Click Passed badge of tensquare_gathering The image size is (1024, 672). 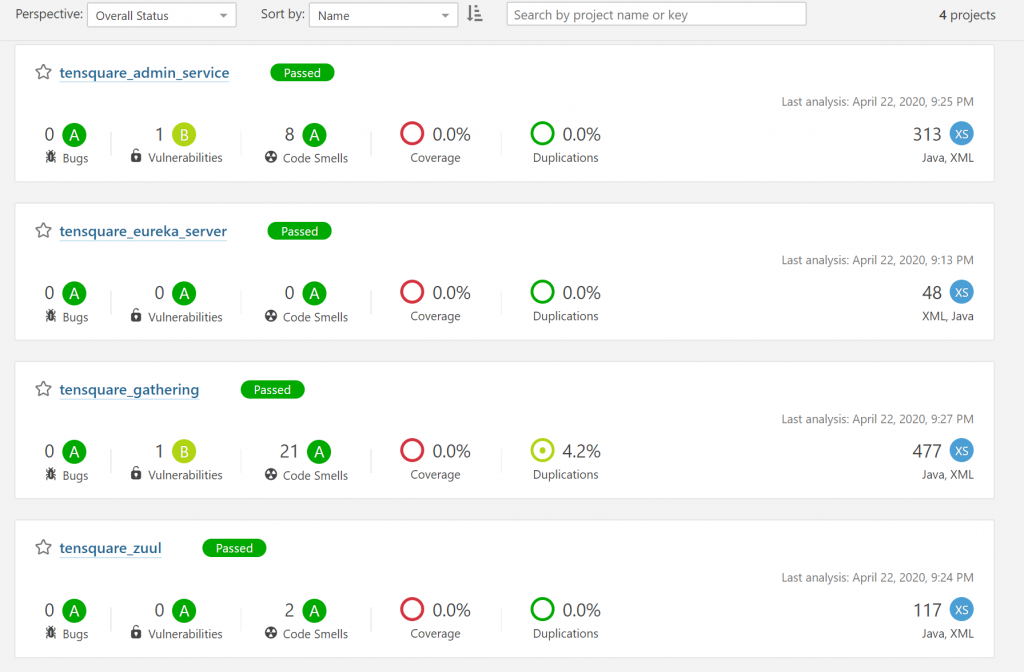pyautogui.click(x=272, y=390)
